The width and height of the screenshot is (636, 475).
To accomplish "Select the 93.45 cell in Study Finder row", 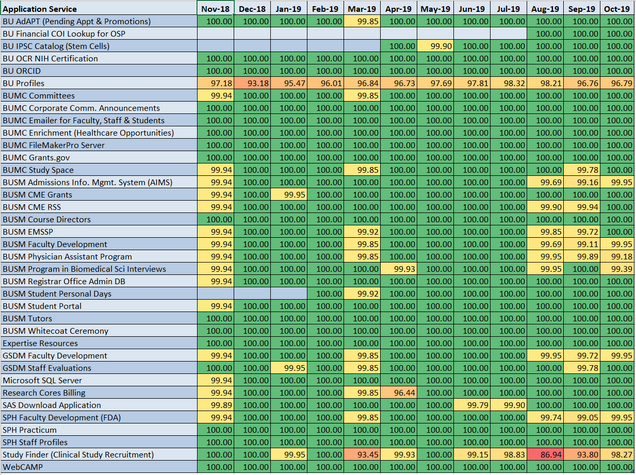I will point(362,454).
